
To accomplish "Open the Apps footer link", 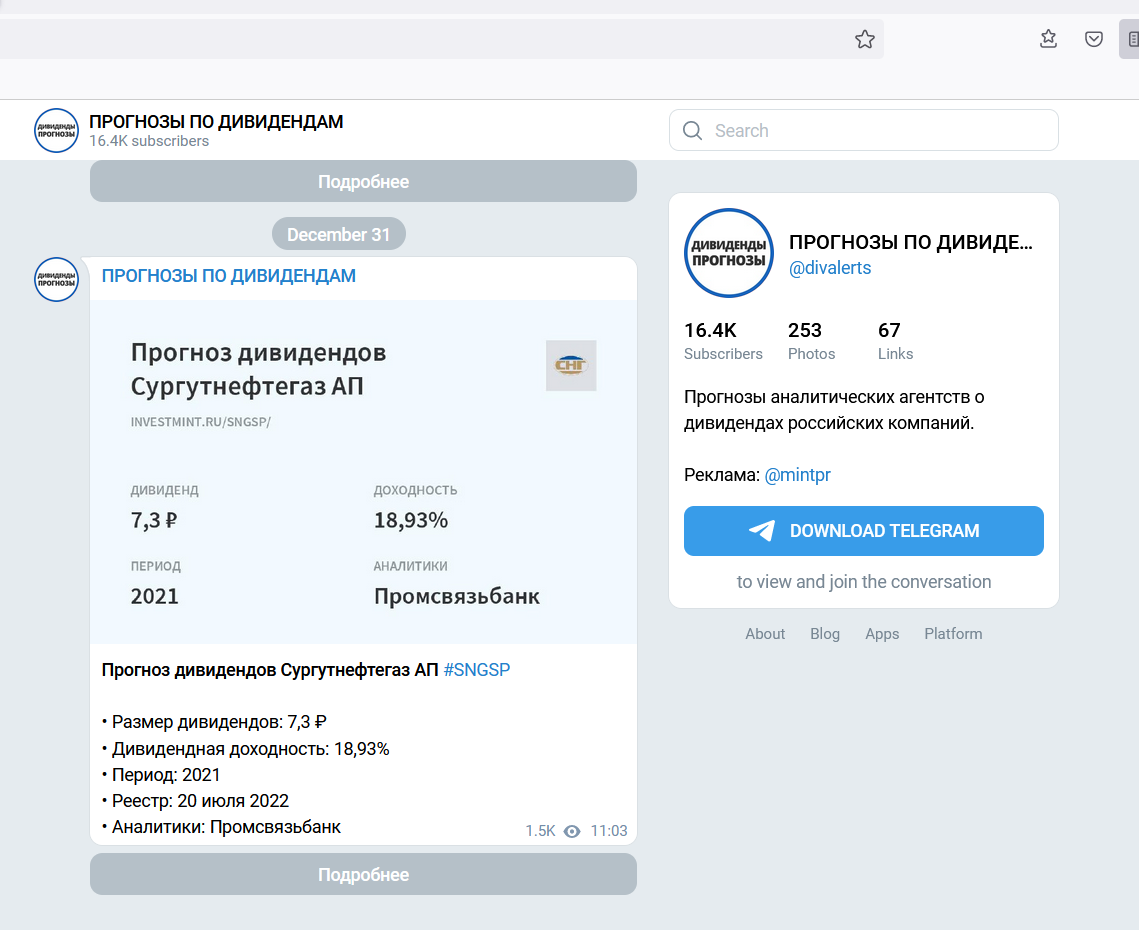I will (x=882, y=634).
